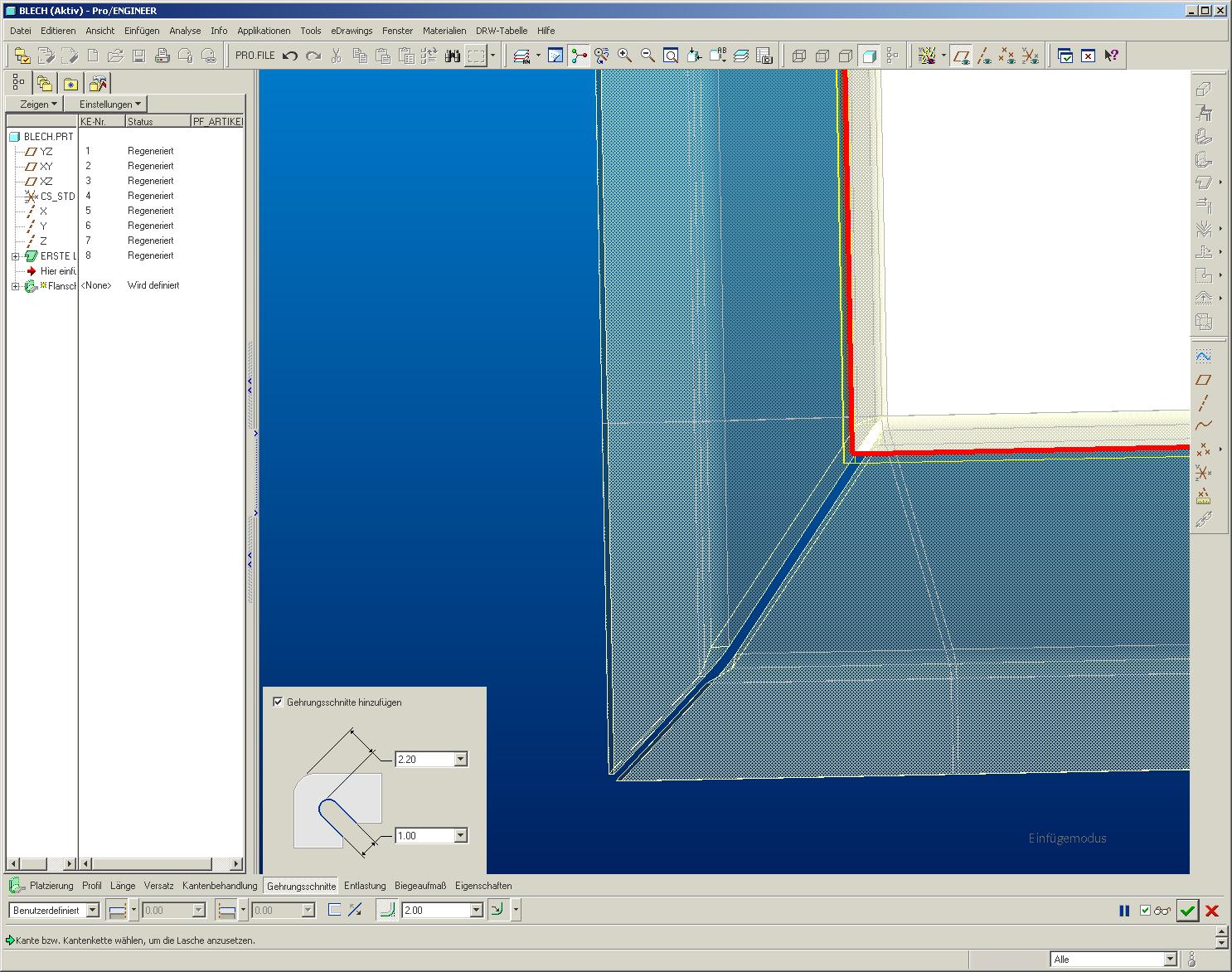Click the datum plane tool in right toolbar
This screenshot has height=972, width=1232.
click(x=1204, y=379)
